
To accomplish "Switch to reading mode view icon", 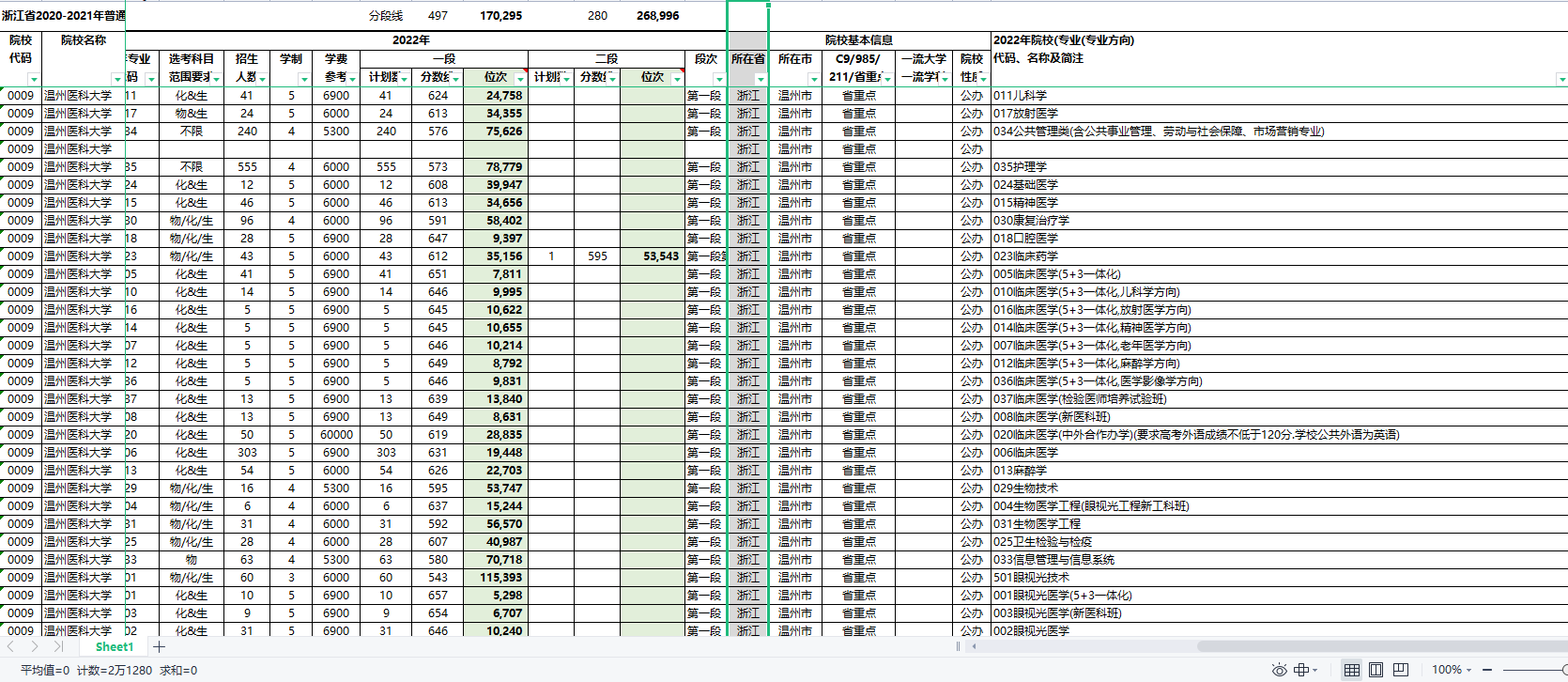I will 1401,670.
